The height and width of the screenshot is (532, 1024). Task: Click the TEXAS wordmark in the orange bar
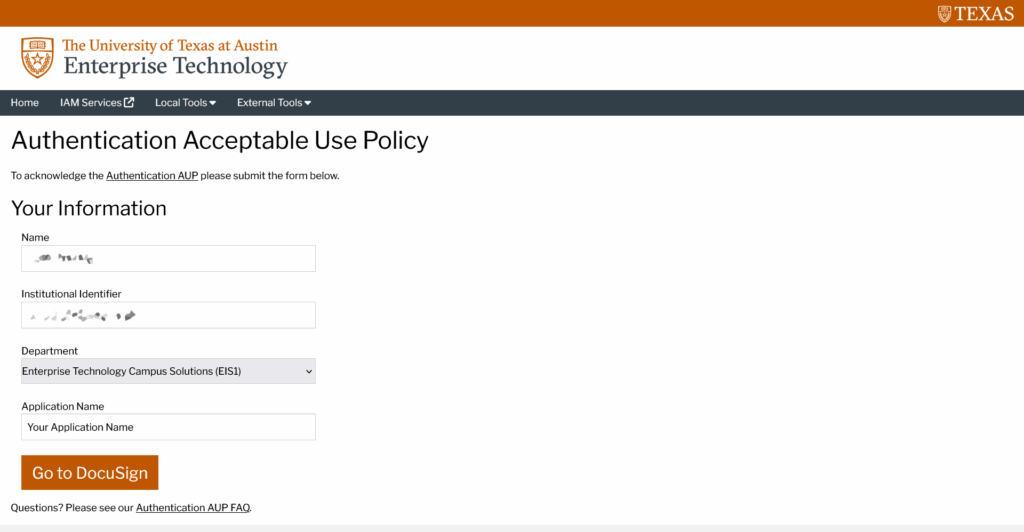[x=984, y=14]
